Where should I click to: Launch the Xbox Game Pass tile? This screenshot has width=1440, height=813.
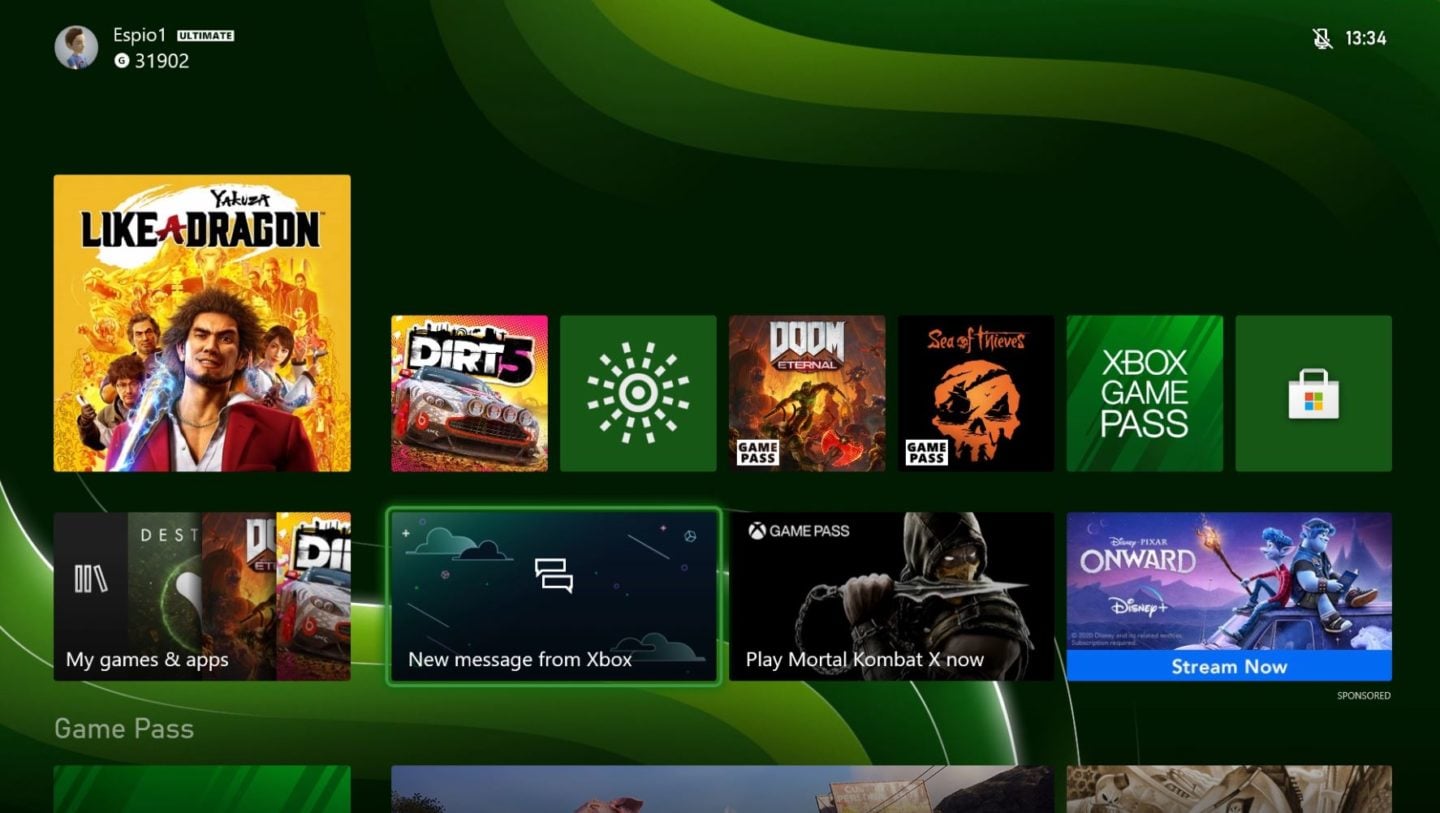click(x=1144, y=392)
